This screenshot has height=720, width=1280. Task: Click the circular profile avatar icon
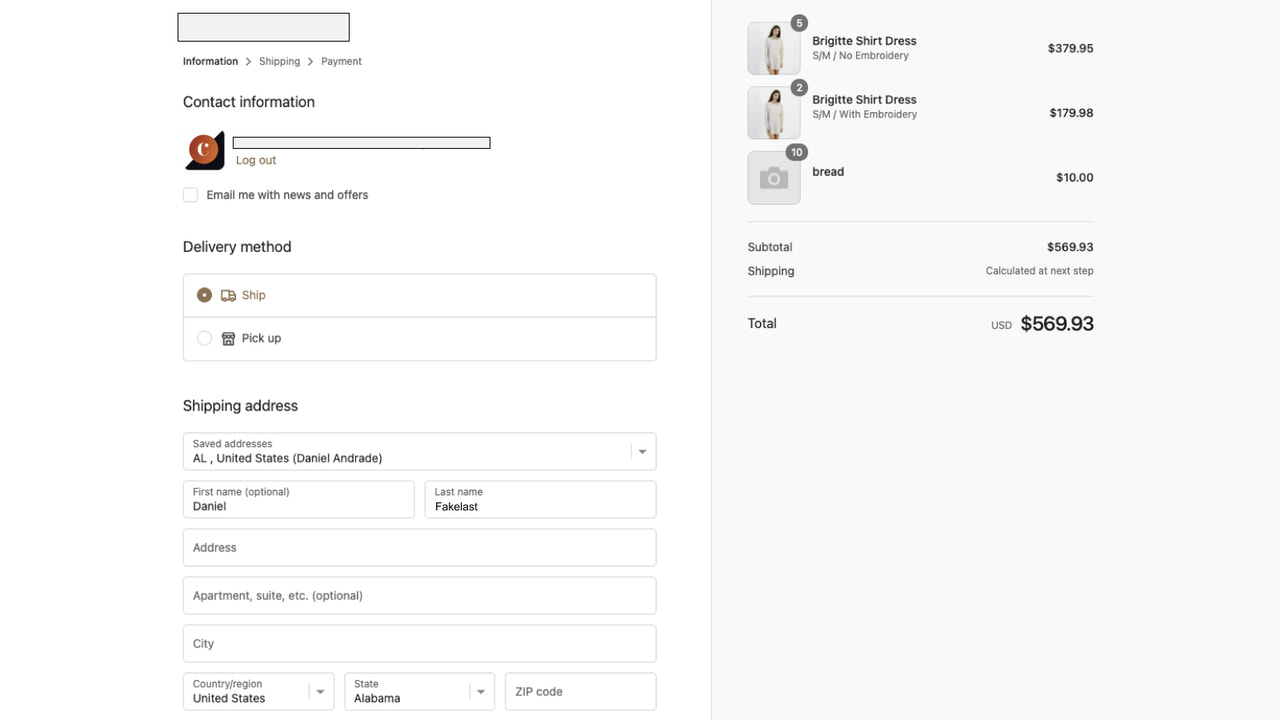tap(204, 149)
